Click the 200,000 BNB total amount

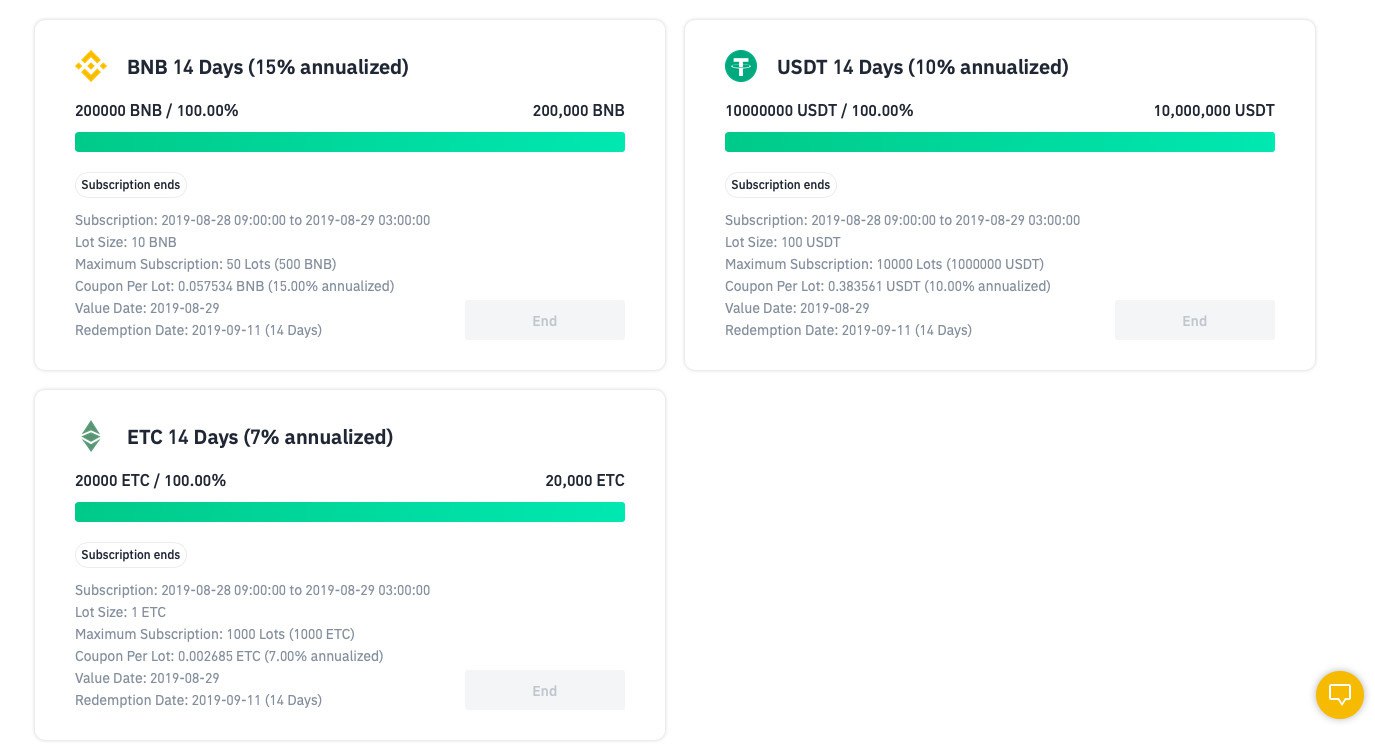579,111
